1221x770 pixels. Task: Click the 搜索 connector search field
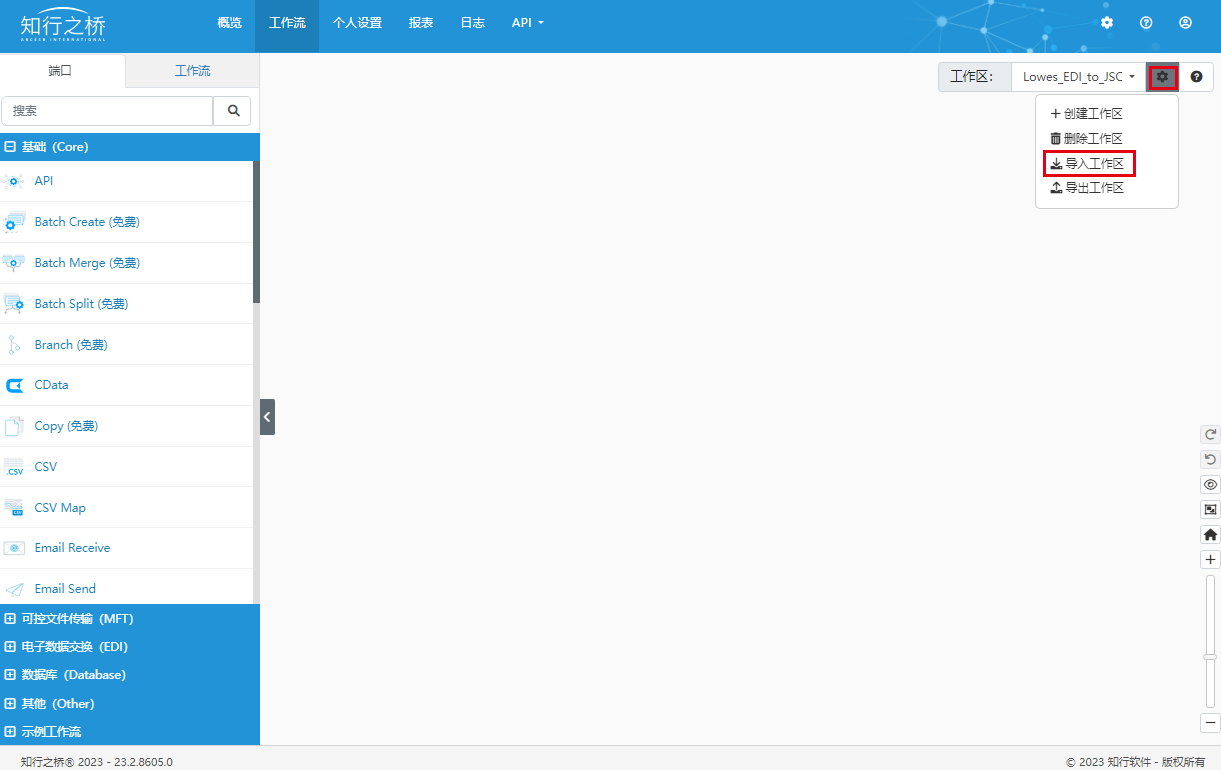click(108, 111)
